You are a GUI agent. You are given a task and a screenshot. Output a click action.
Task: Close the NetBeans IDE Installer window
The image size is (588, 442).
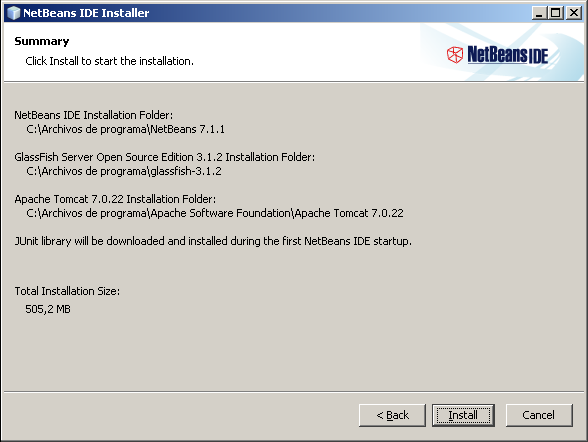click(574, 13)
